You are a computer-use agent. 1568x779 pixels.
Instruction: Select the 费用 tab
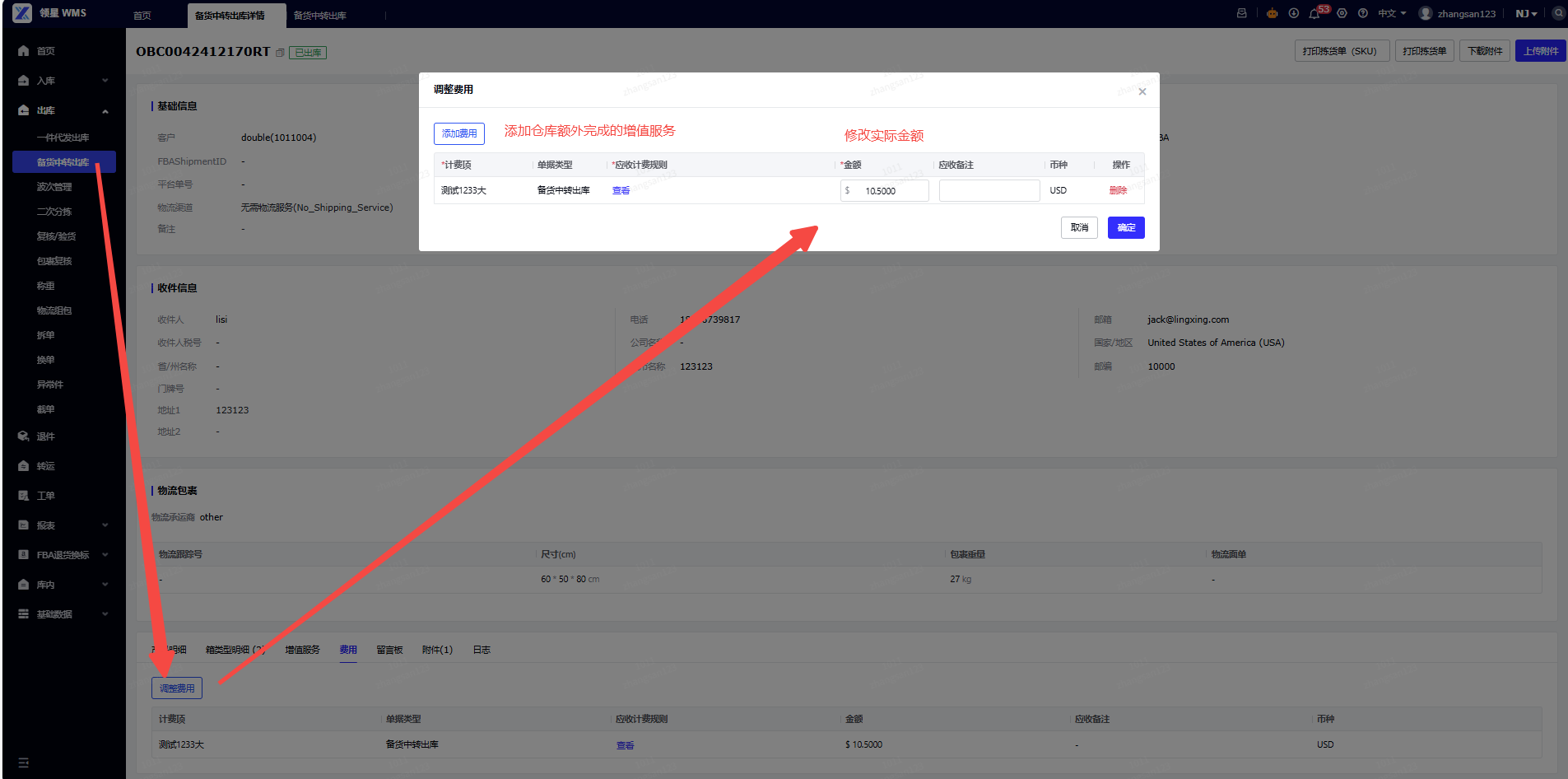[348, 650]
